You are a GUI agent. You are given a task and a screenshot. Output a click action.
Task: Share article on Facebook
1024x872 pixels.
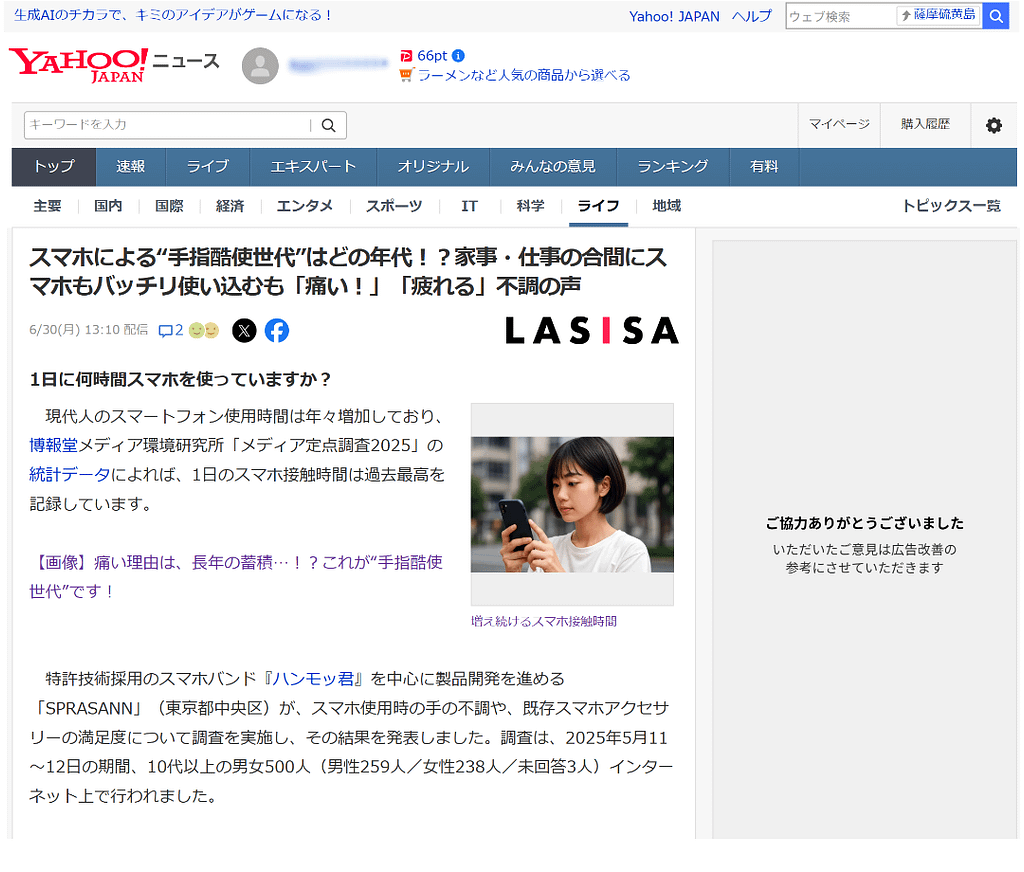pos(277,330)
